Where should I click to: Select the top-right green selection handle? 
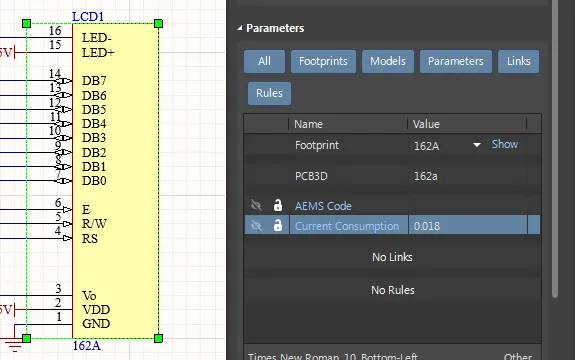(158, 24)
